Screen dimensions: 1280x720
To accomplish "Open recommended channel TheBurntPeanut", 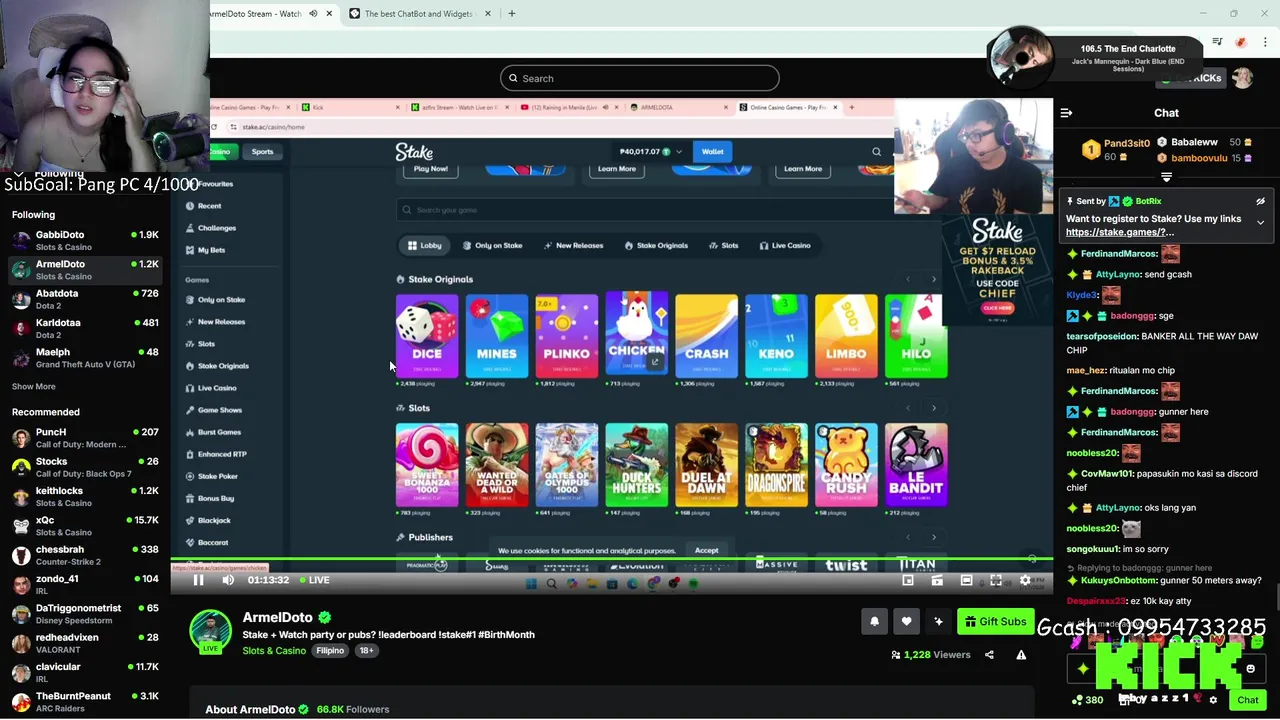I will [85, 701].
